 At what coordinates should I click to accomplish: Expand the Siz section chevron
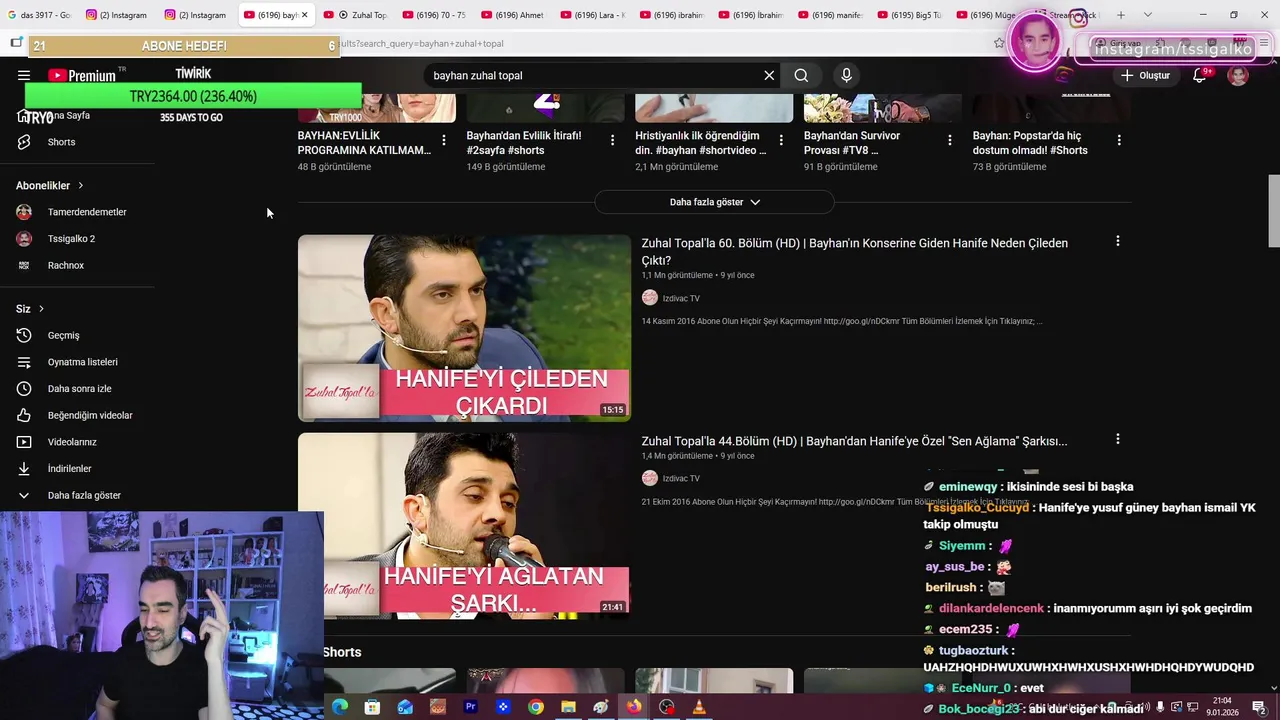pos(41,309)
